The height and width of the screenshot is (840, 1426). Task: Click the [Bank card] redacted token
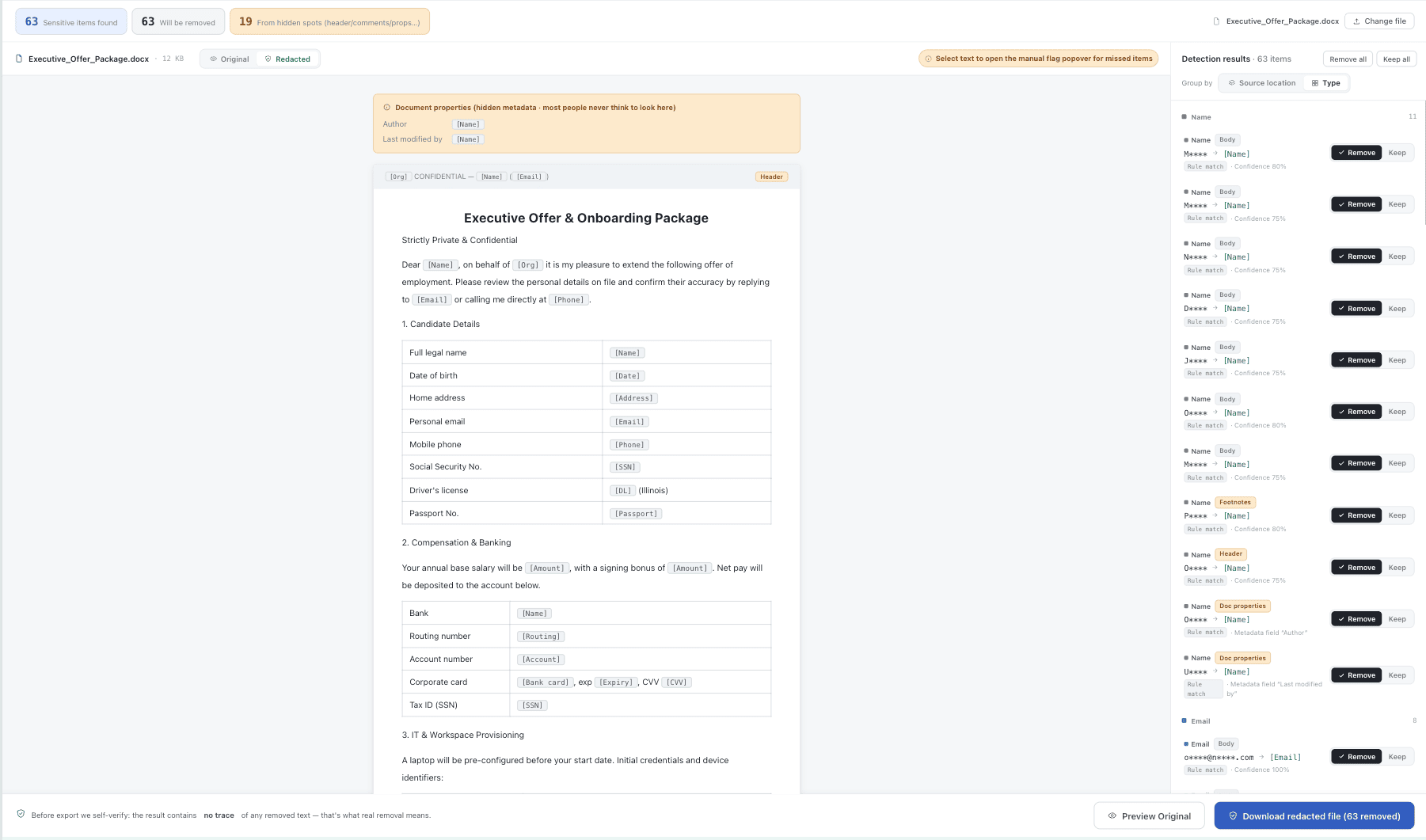pyautogui.click(x=545, y=682)
